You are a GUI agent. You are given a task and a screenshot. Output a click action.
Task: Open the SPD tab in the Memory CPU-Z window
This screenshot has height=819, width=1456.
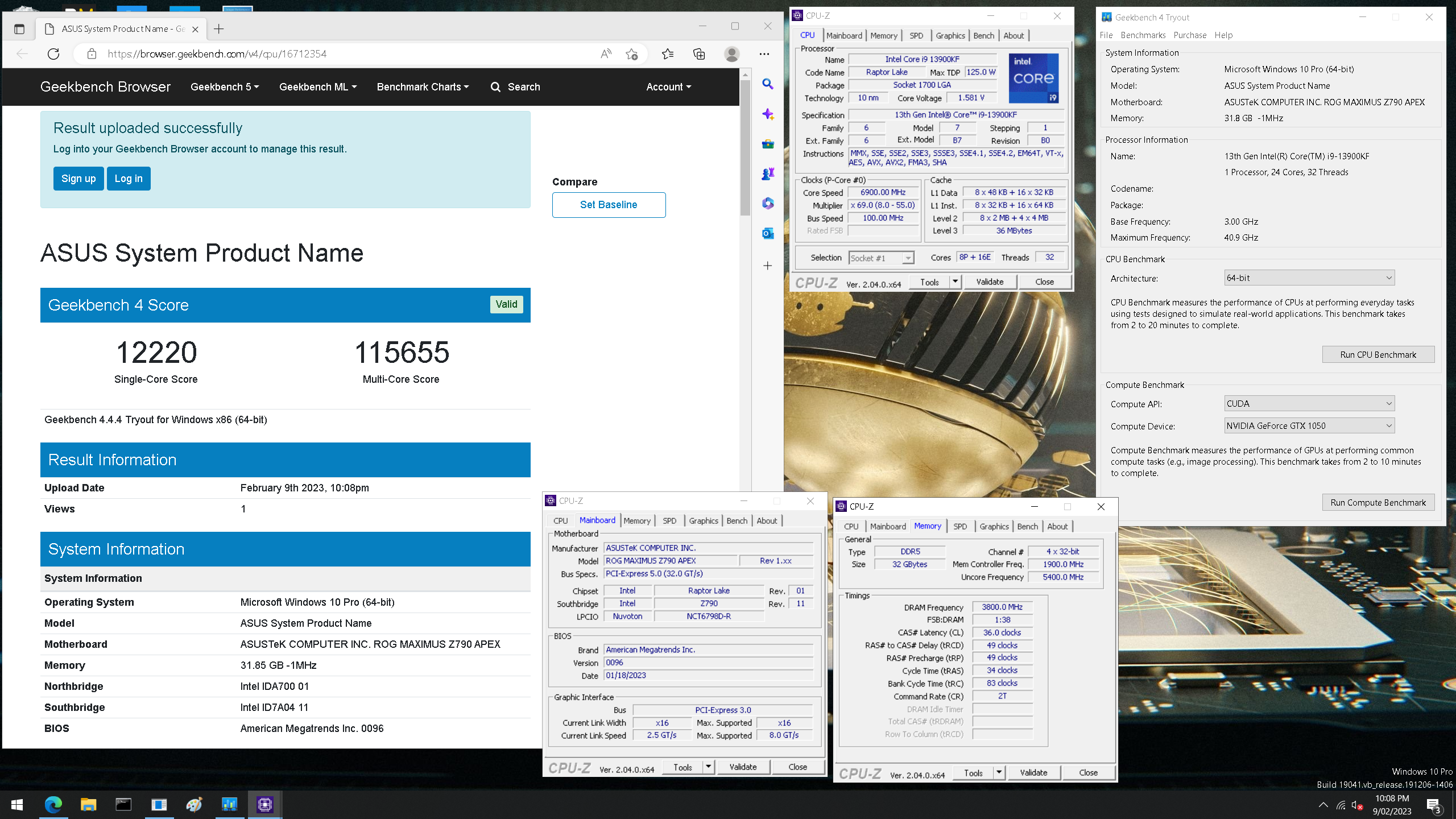click(x=960, y=527)
